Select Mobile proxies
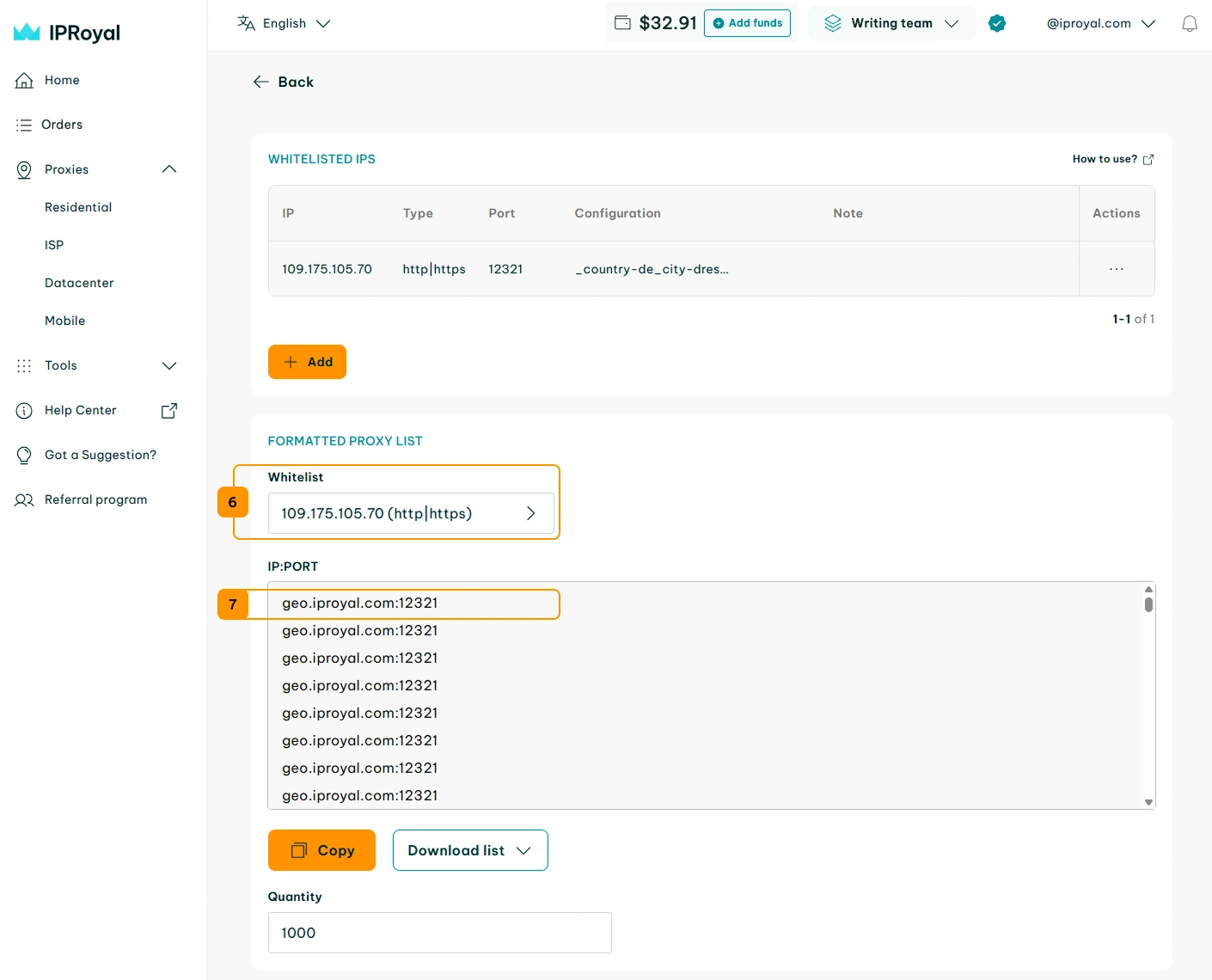Screen dimensions: 1212x980 65,321
